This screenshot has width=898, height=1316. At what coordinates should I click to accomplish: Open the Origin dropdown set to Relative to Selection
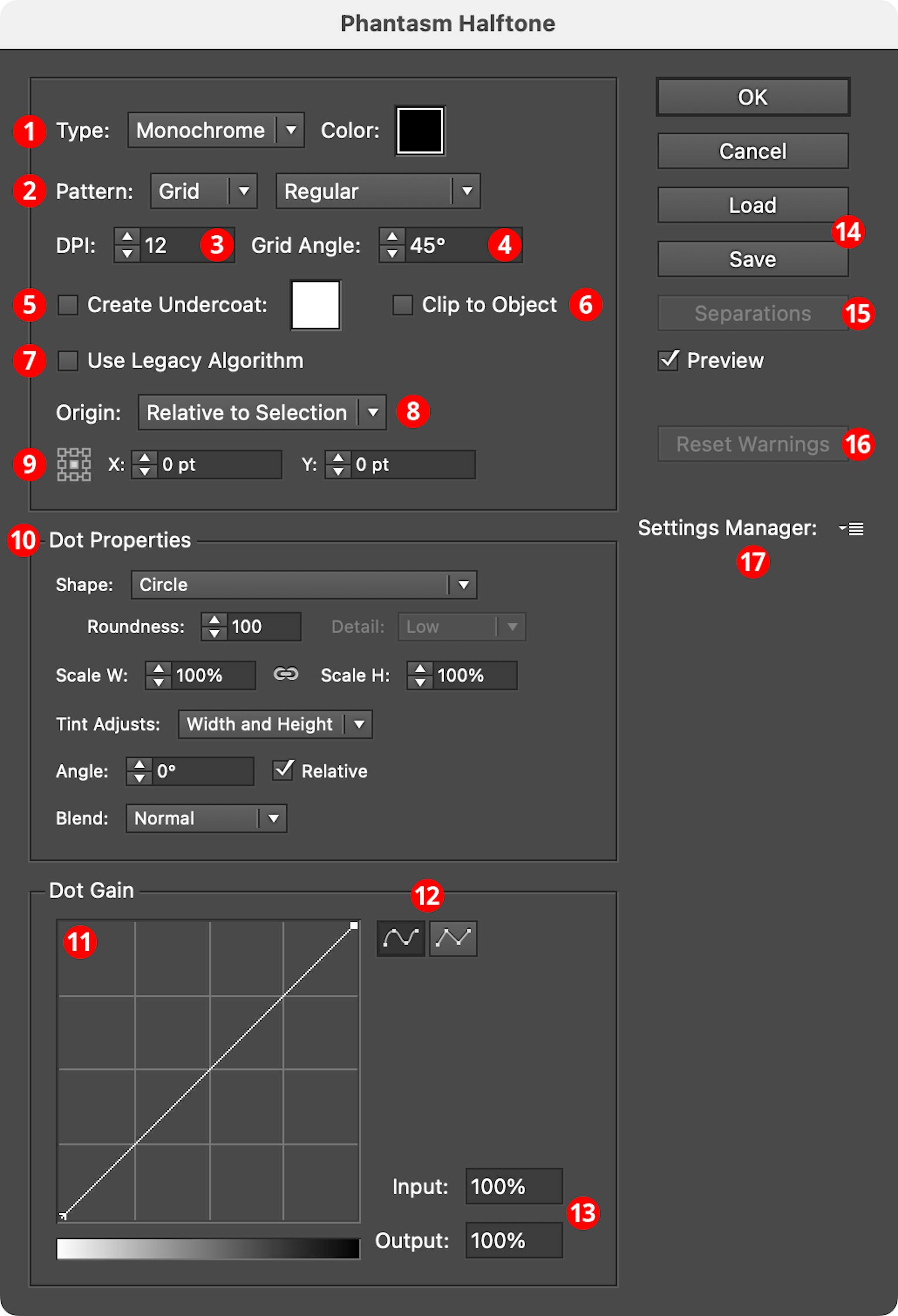pos(261,413)
